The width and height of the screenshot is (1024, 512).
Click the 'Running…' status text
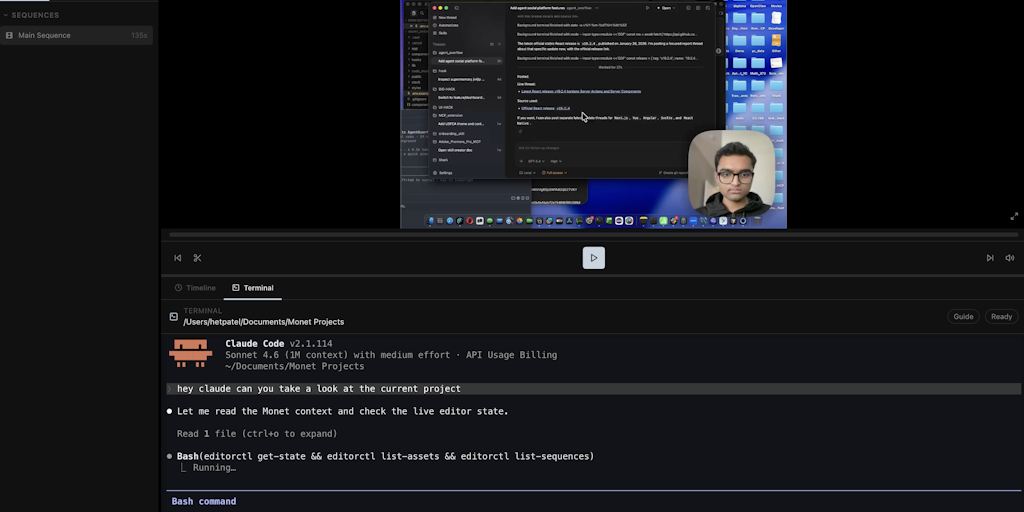coord(214,468)
